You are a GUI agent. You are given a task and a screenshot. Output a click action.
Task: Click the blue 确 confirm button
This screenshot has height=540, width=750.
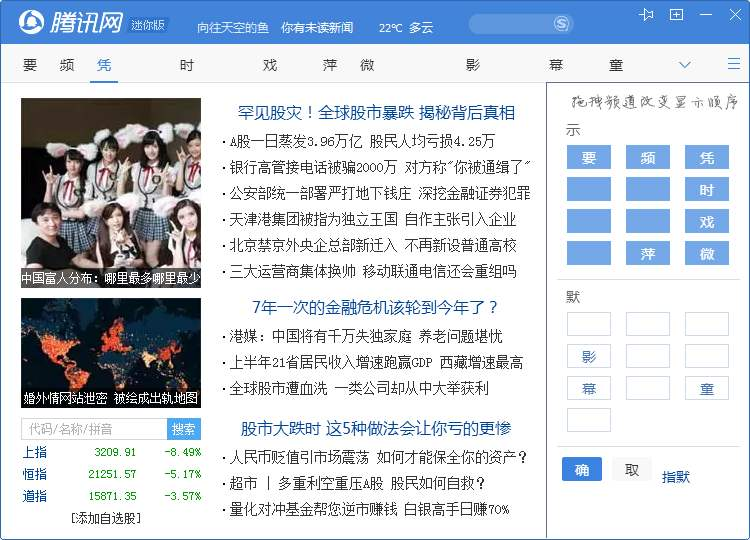(581, 470)
